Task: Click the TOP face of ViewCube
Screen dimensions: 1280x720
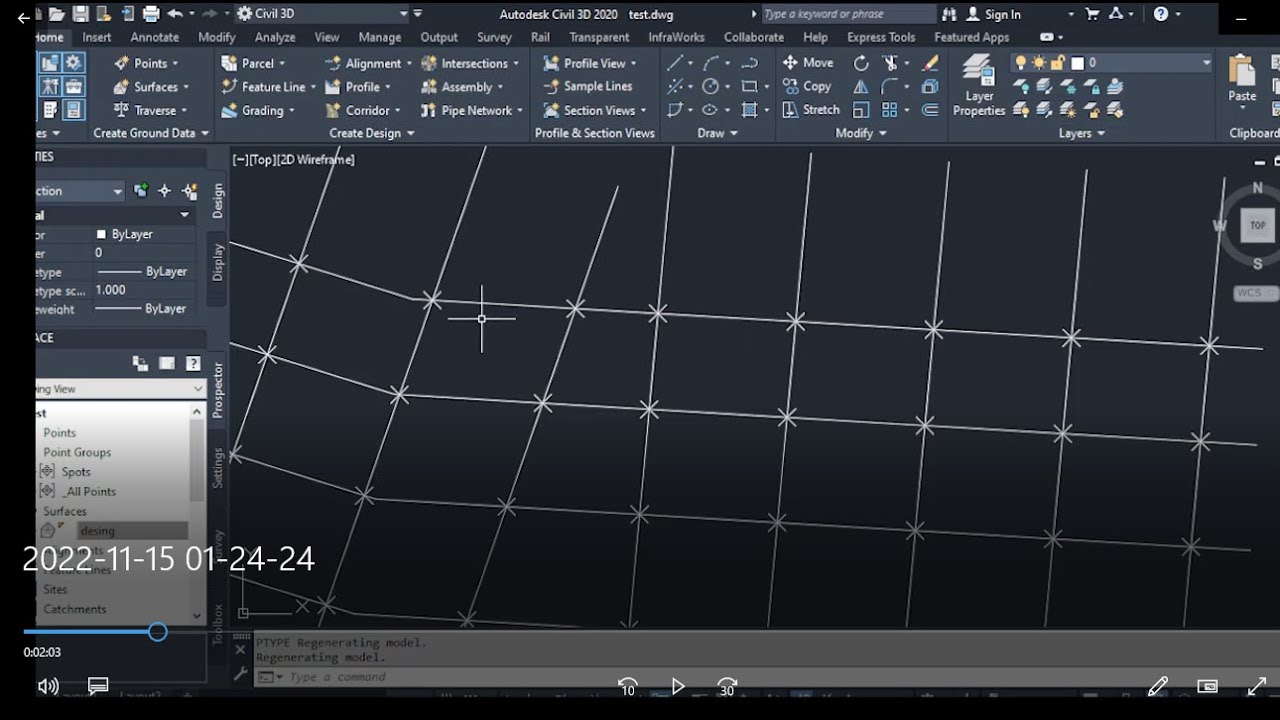Action: tap(1257, 225)
